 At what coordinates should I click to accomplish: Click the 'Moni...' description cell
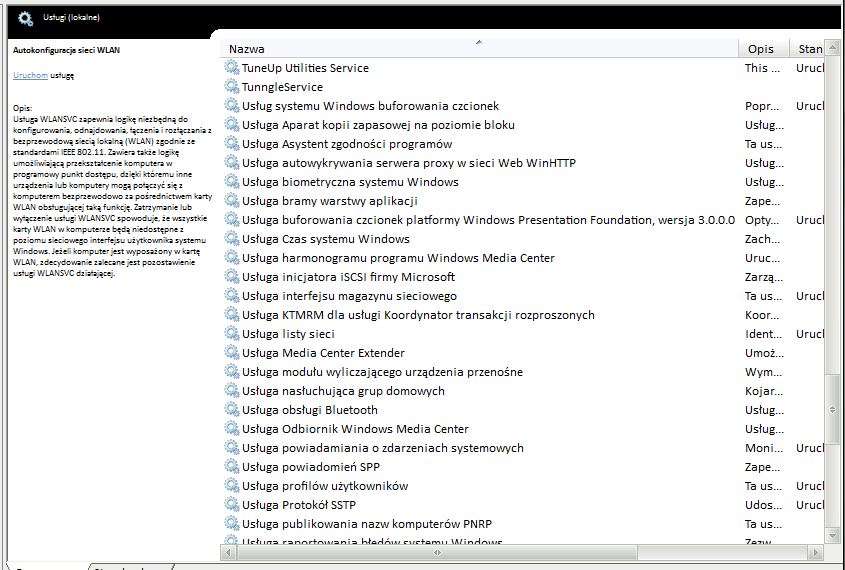click(764, 448)
